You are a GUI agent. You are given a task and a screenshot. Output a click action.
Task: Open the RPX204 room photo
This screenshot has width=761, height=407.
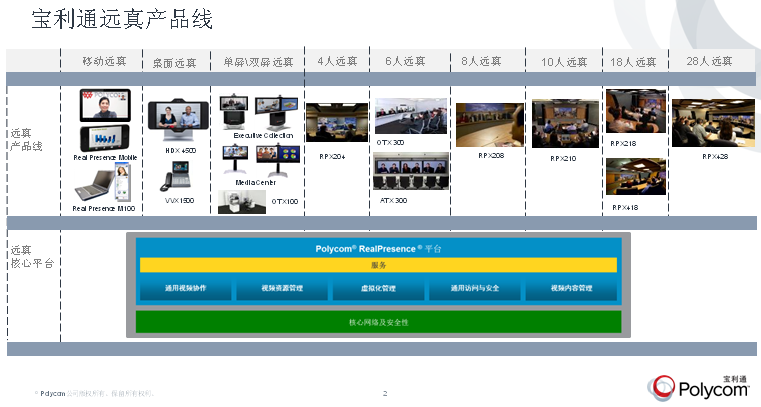337,123
